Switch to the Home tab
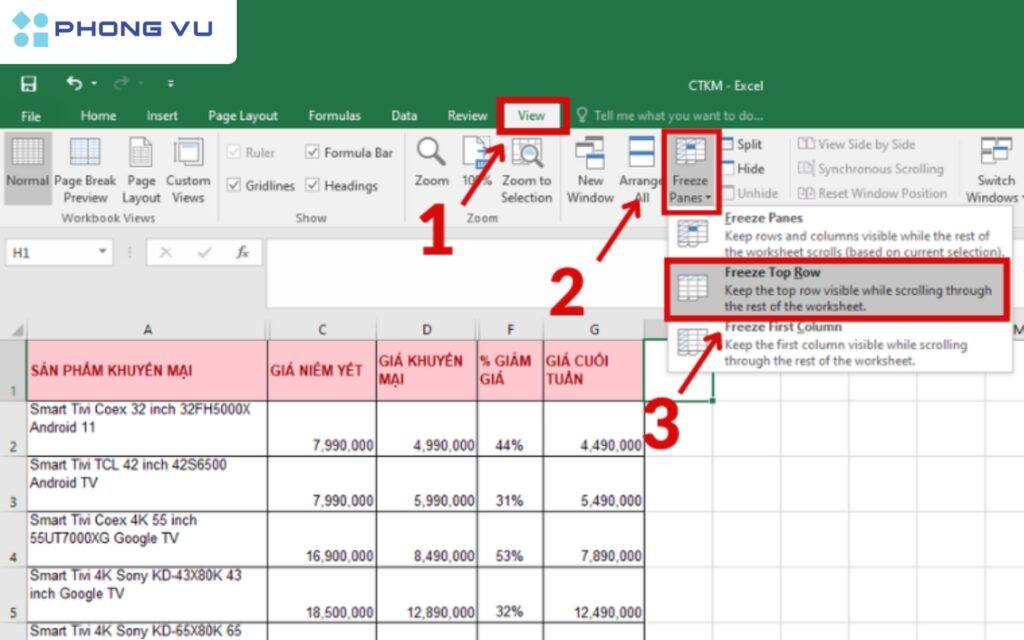The width and height of the screenshot is (1024, 640). tap(98, 116)
